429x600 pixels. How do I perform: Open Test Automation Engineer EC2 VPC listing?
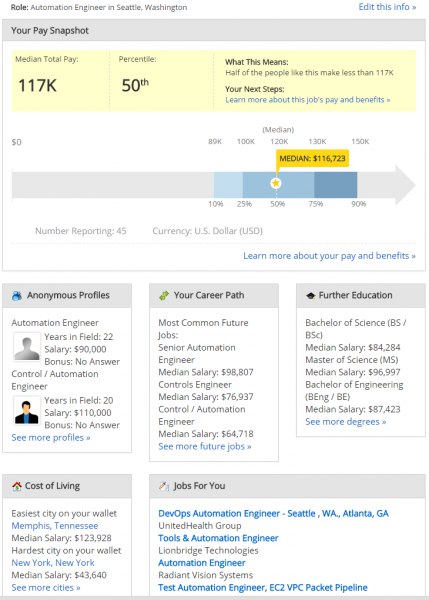(263, 587)
